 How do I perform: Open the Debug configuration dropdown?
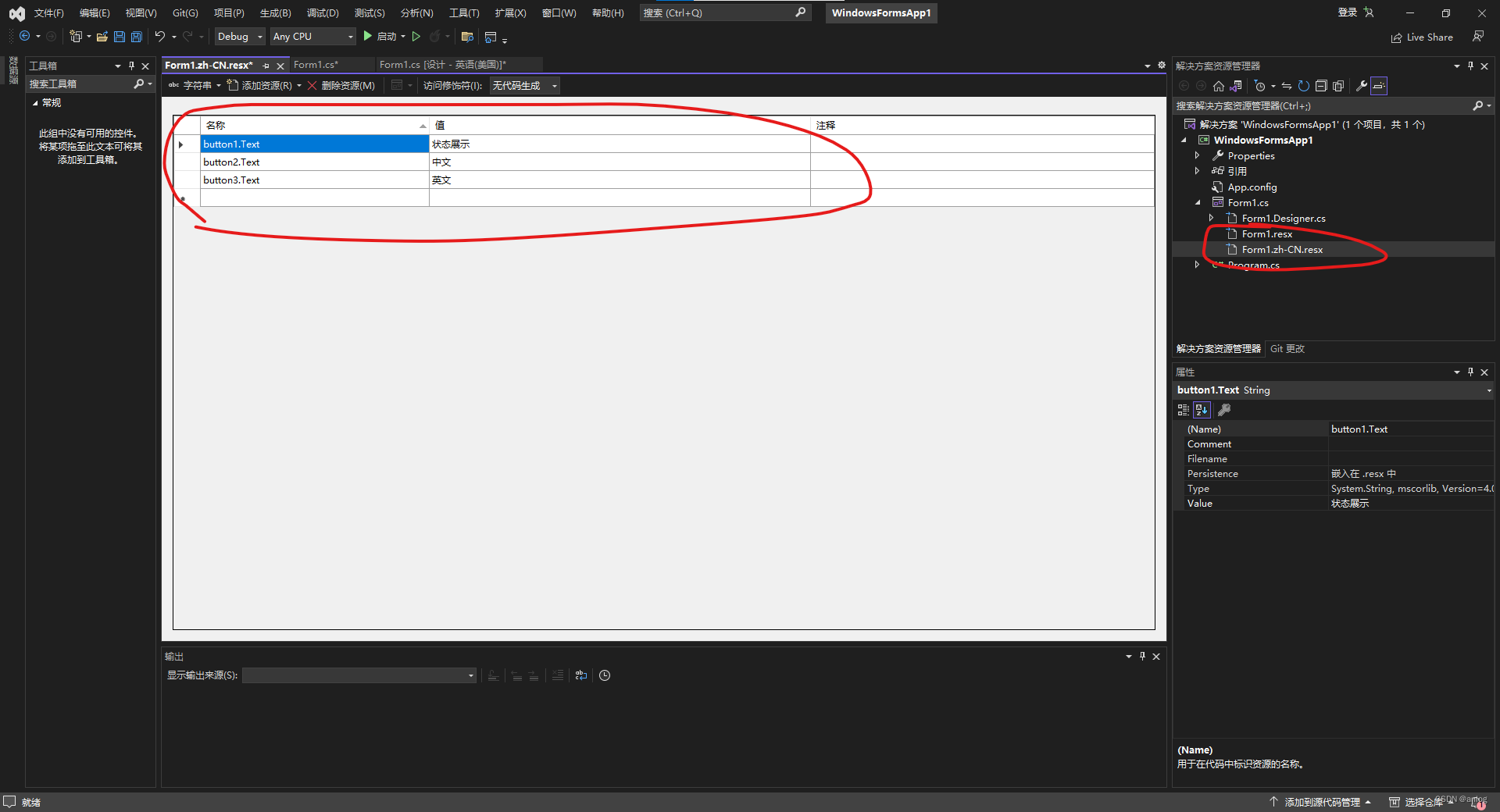(240, 37)
